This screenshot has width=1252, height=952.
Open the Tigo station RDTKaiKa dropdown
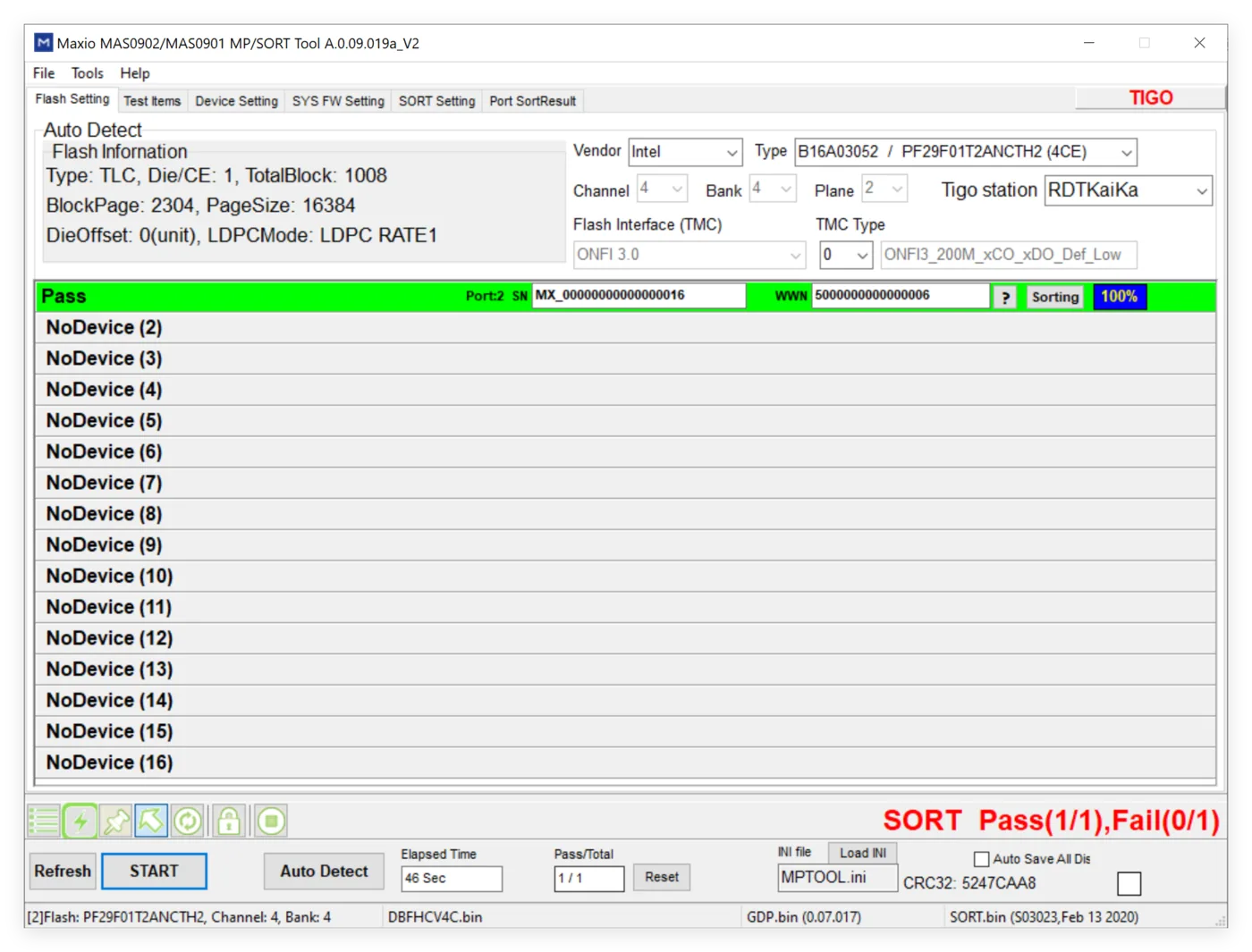point(1129,190)
